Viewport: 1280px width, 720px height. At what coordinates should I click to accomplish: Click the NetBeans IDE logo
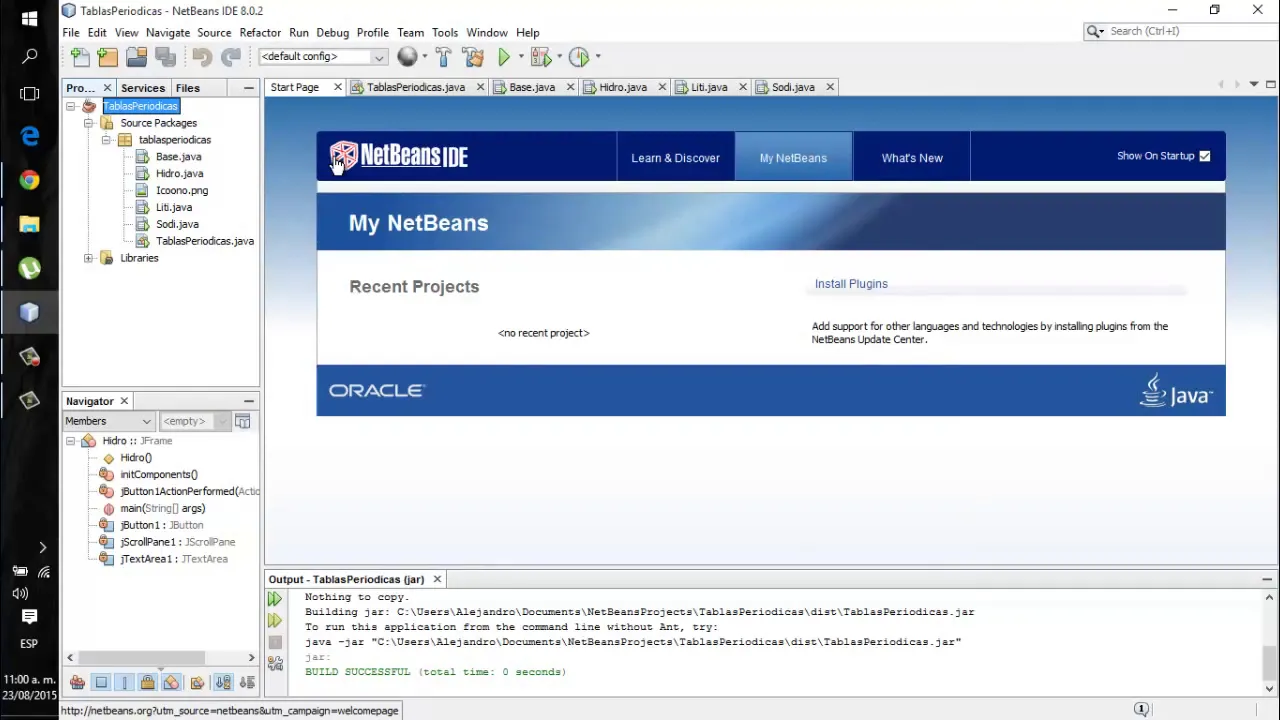pos(399,156)
